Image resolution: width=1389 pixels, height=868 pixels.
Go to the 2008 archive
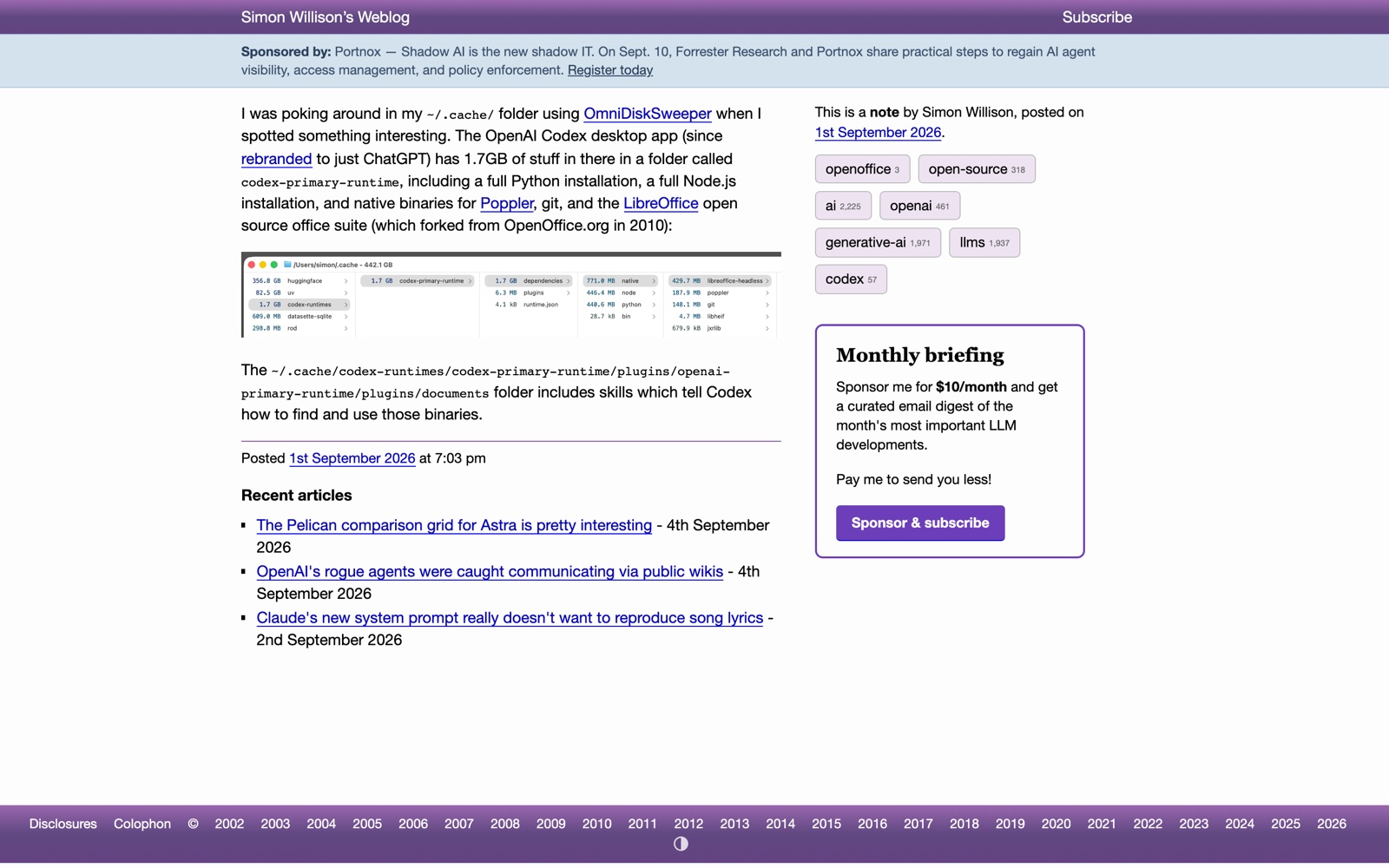(x=505, y=824)
